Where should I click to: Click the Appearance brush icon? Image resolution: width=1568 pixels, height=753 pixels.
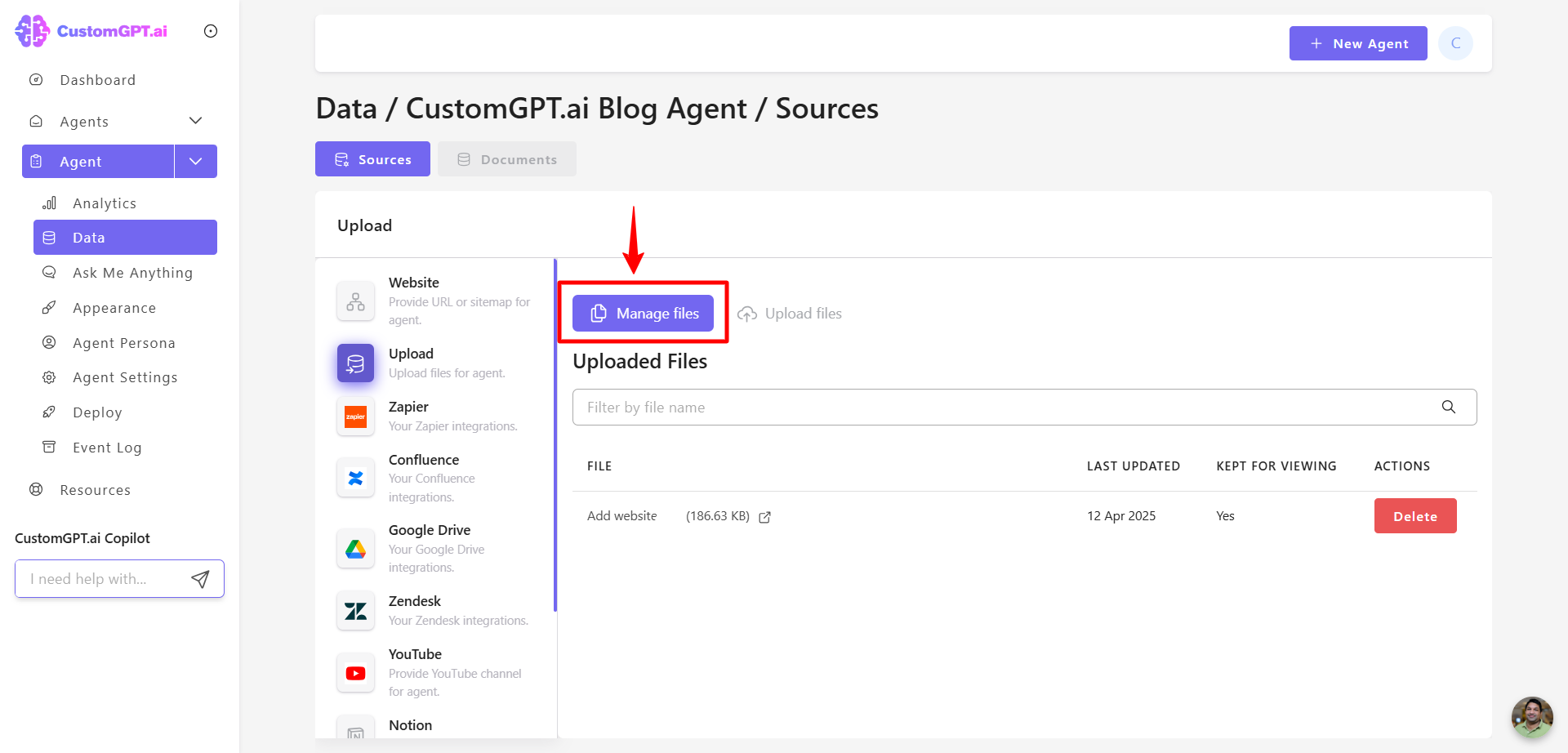49,307
